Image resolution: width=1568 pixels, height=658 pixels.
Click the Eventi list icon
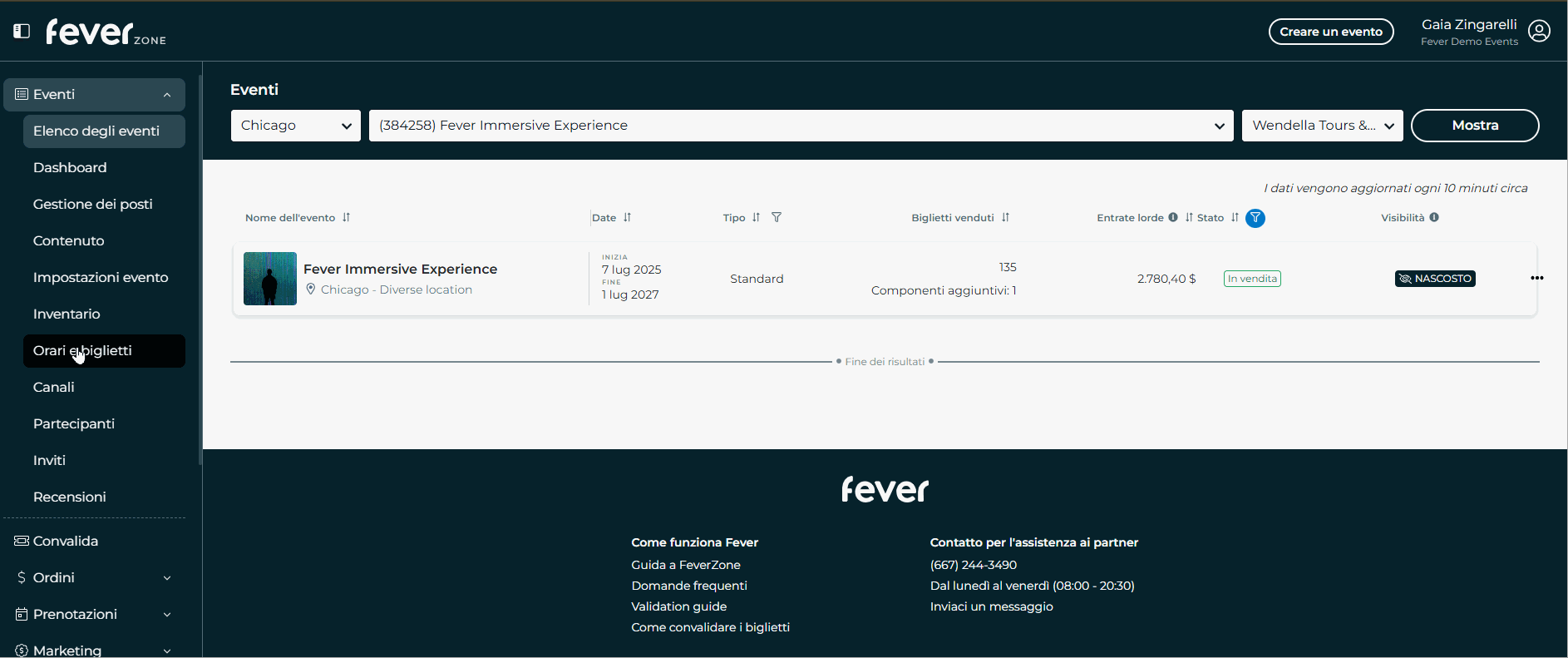click(x=22, y=94)
